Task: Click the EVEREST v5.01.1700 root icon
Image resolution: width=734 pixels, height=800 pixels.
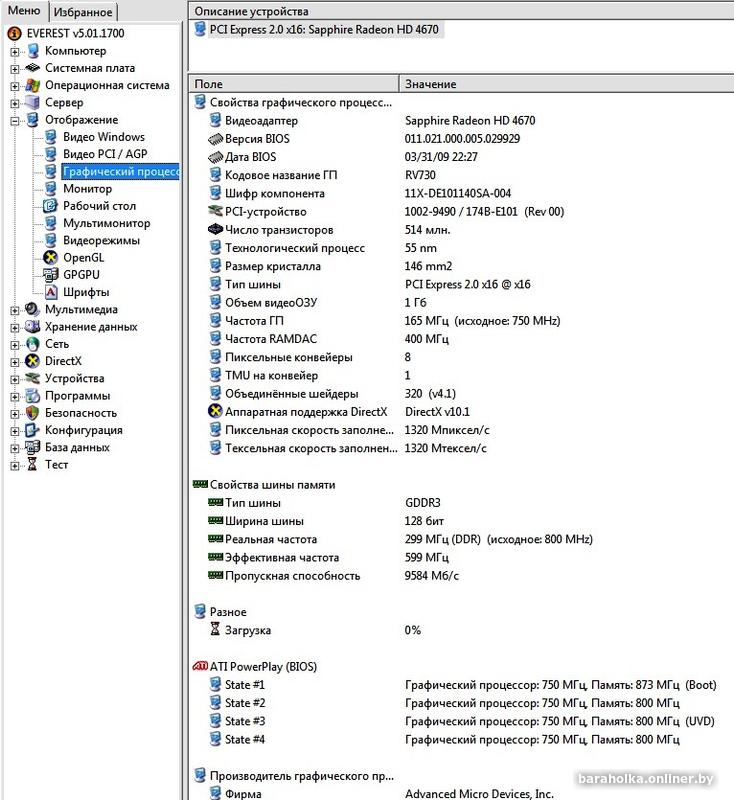Action: (x=15, y=34)
